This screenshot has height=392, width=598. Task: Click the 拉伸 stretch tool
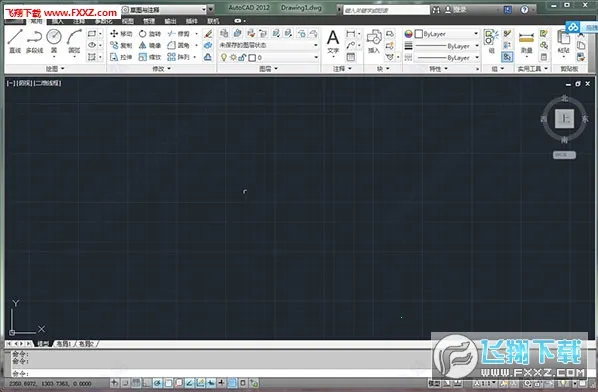(x=121, y=57)
